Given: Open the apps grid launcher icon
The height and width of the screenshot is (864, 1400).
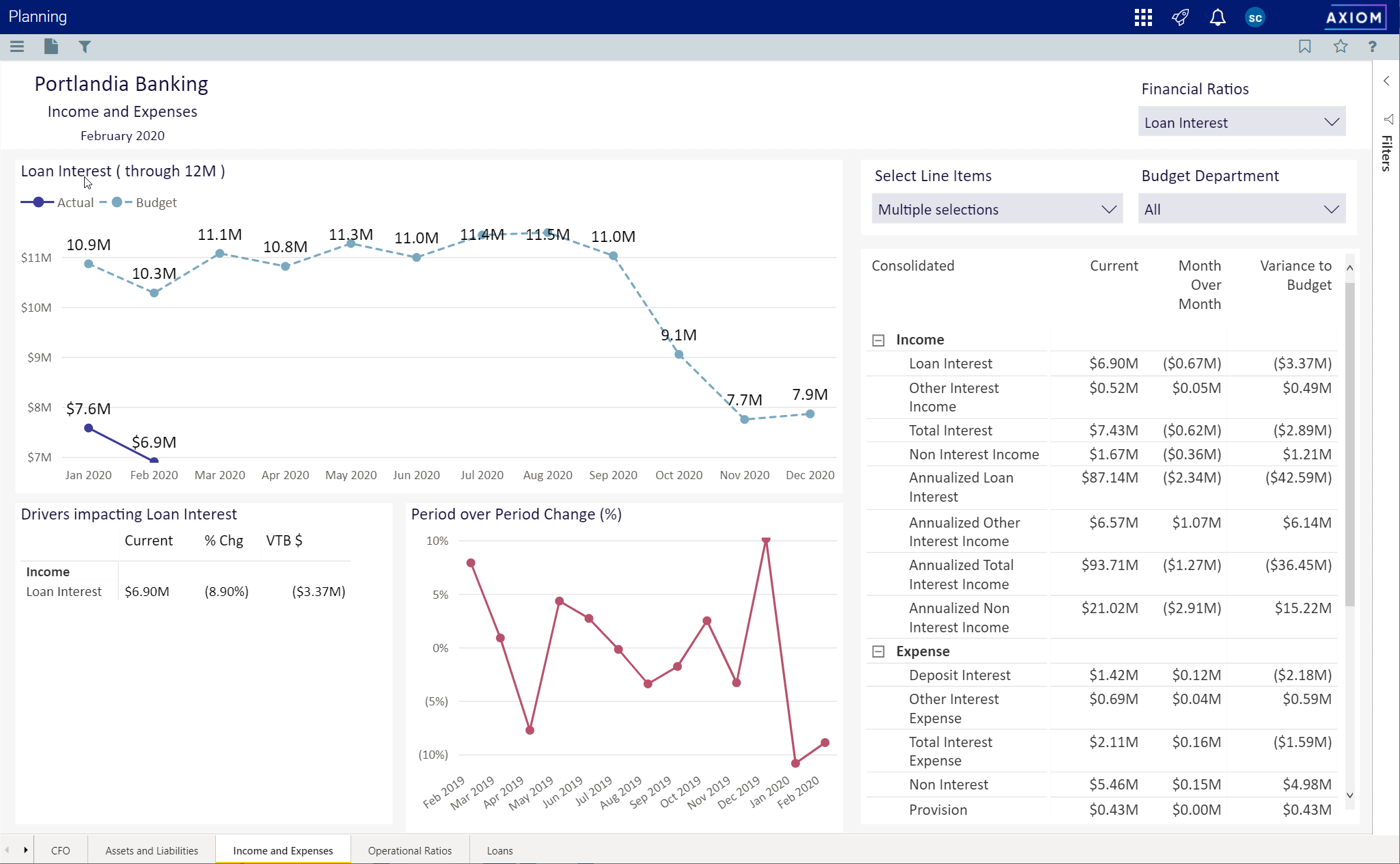Looking at the screenshot, I should (x=1143, y=17).
